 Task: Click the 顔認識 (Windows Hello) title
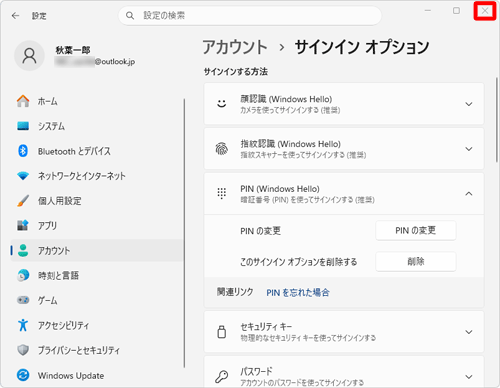pos(286,99)
